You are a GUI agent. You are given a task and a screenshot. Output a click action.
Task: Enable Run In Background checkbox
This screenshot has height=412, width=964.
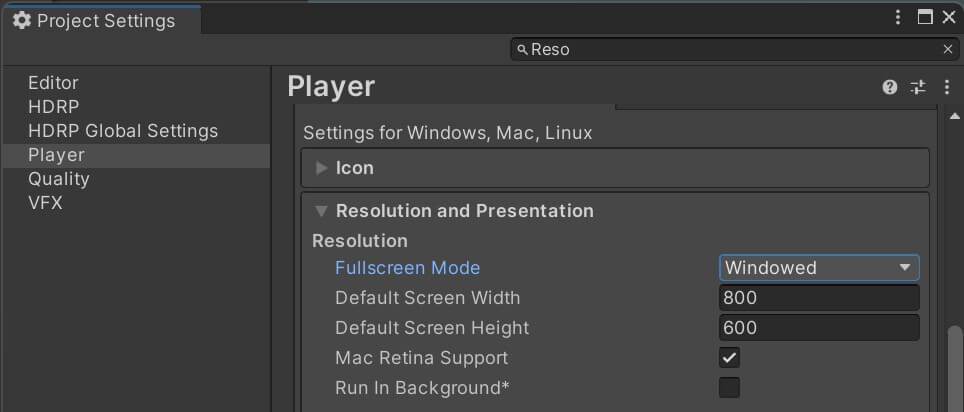(729, 387)
